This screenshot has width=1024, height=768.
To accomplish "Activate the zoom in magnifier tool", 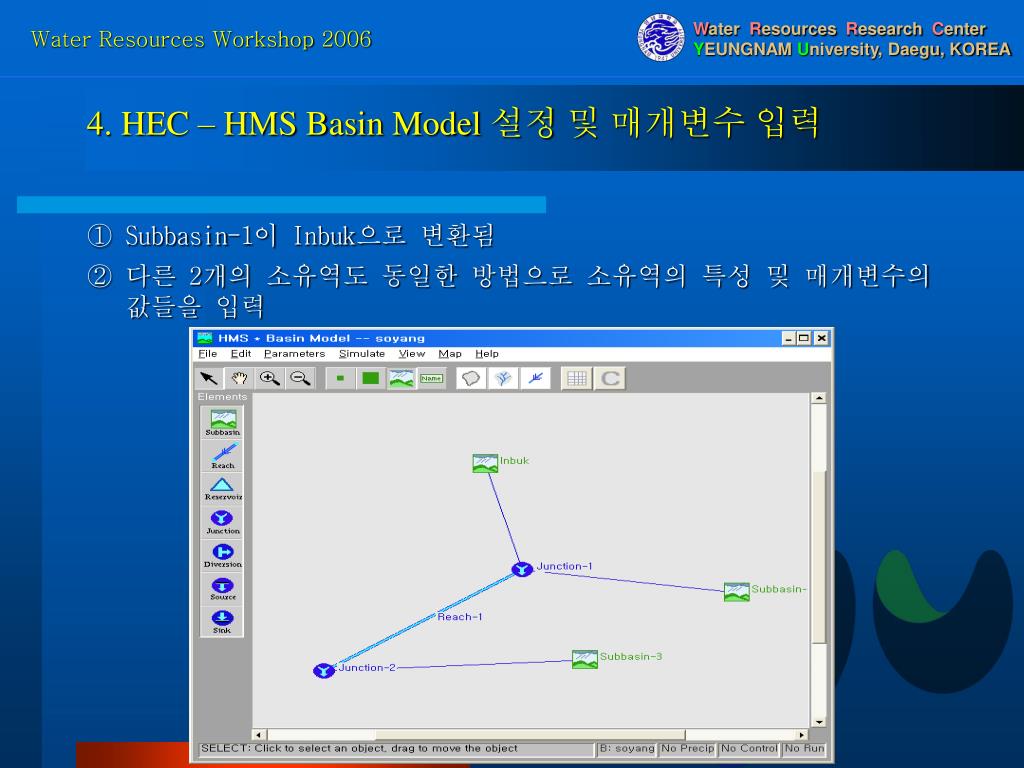I will [x=269, y=378].
